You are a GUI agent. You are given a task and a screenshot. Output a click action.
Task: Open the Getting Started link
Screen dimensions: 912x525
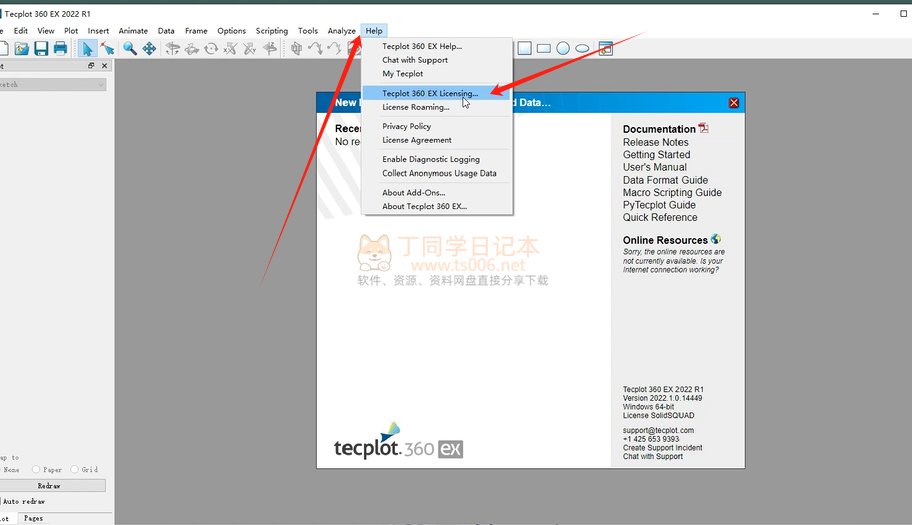[657, 155]
